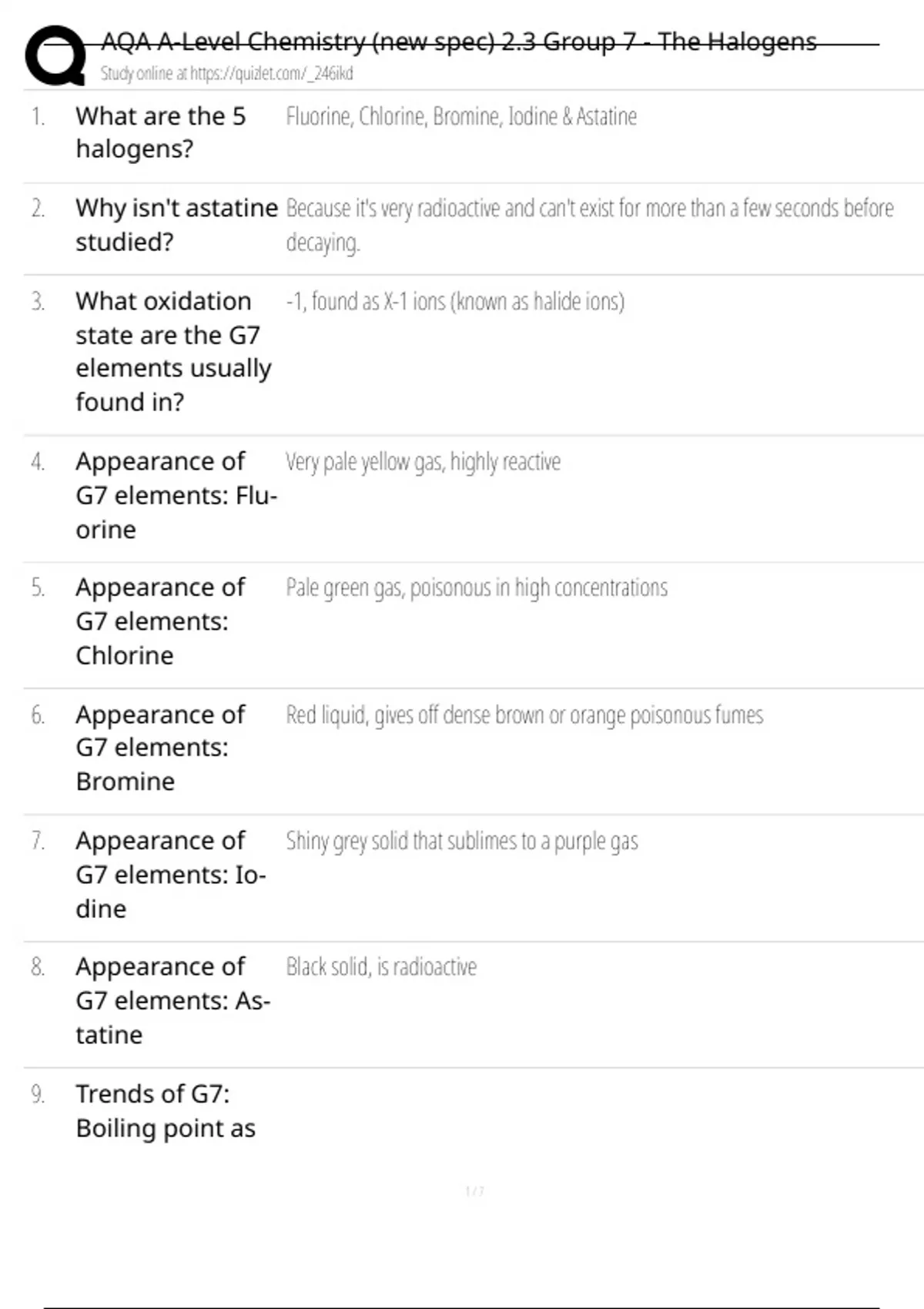The height and width of the screenshot is (1309, 924).
Task: Select the question "What are the 5 halogens?"
Action: (x=160, y=132)
